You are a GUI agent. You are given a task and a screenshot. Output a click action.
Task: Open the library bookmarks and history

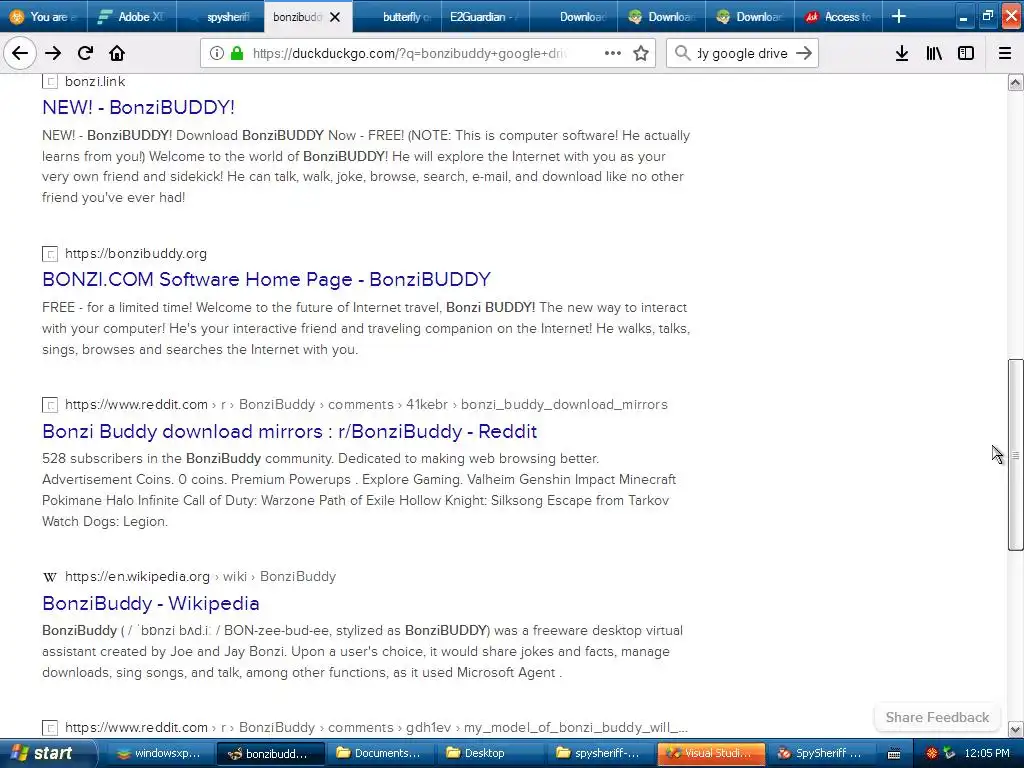[934, 54]
